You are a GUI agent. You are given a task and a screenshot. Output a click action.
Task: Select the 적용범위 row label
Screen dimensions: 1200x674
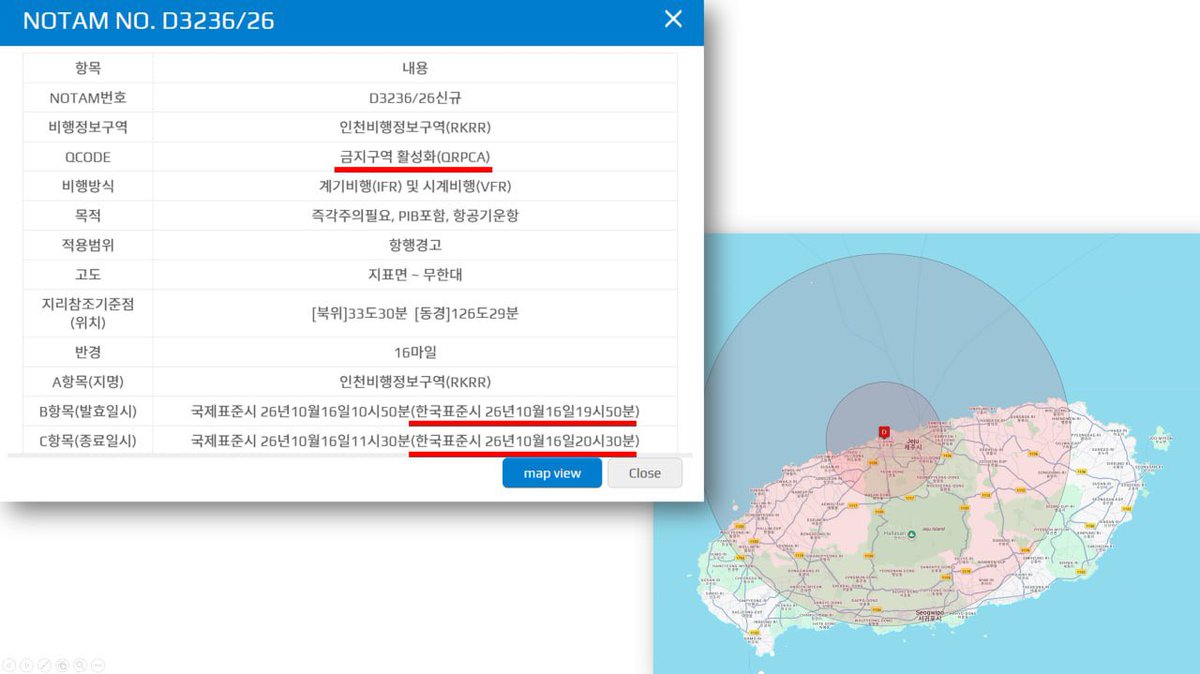tap(88, 245)
